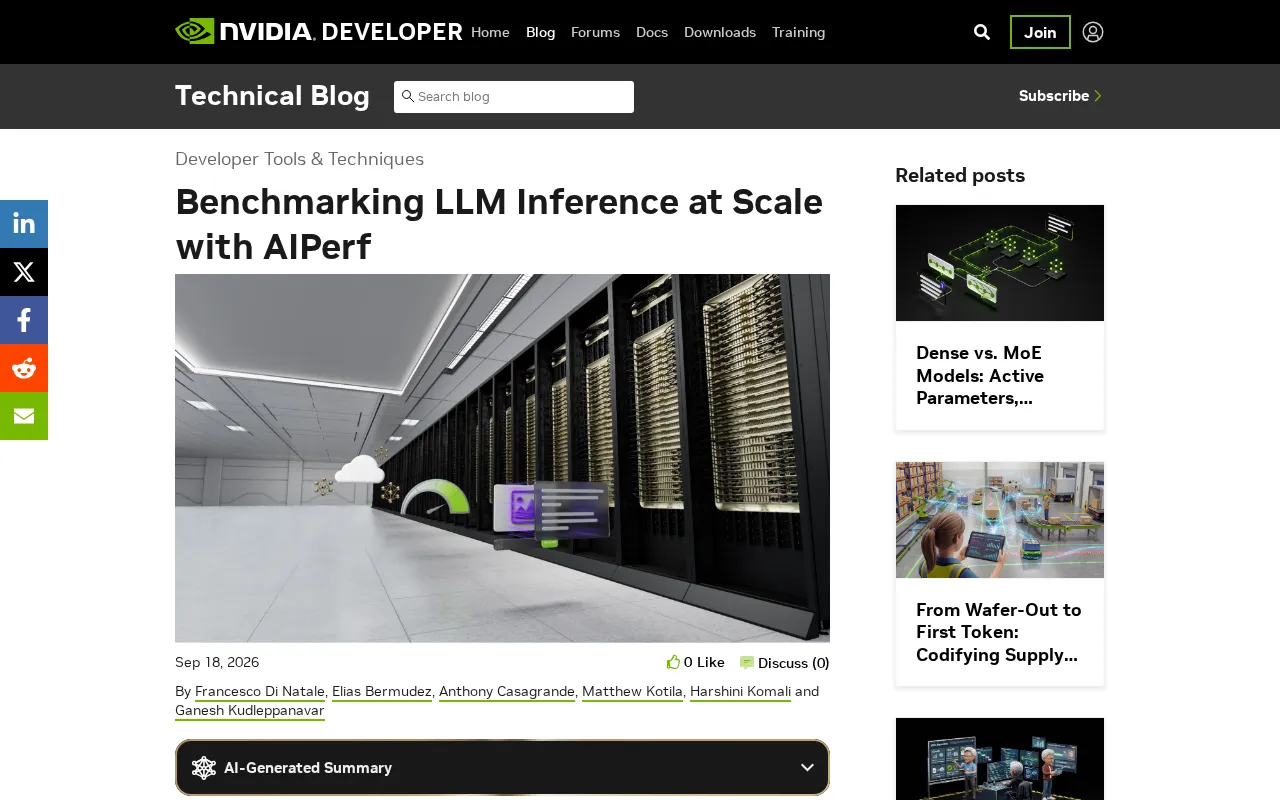Image resolution: width=1280 pixels, height=800 pixels.
Task: Click the NVIDIA Developer logo
Action: tap(318, 31)
